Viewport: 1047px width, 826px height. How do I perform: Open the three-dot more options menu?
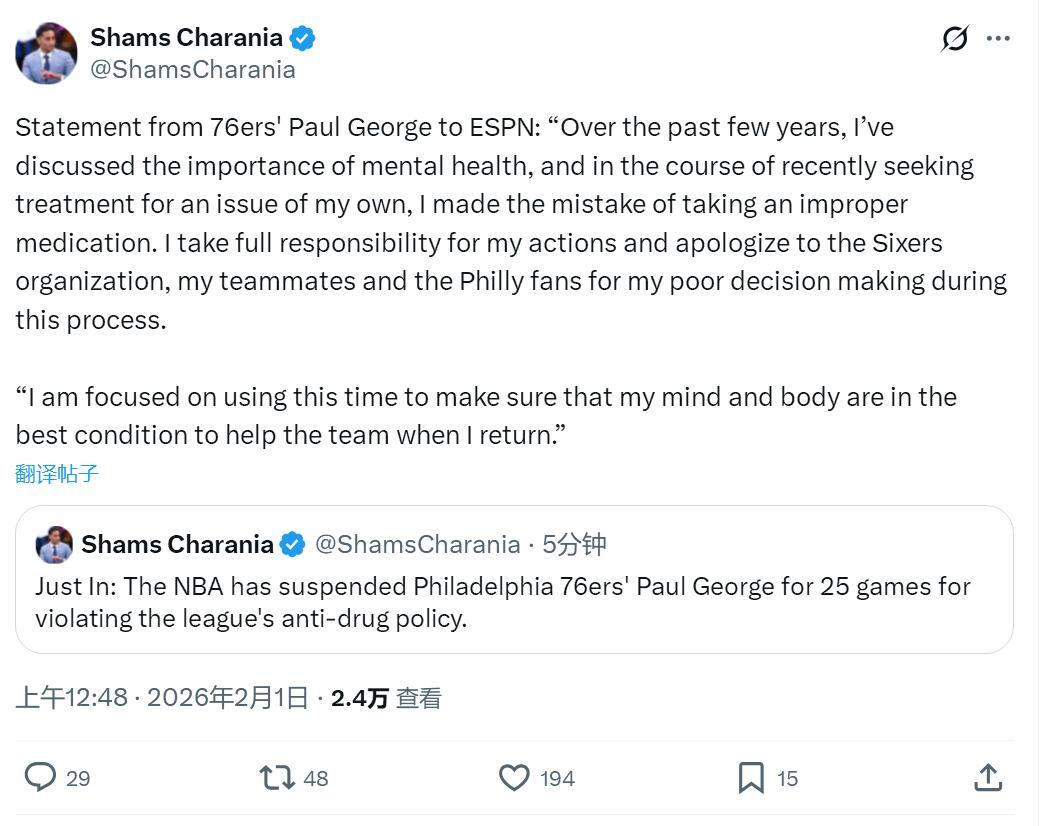coord(998,39)
